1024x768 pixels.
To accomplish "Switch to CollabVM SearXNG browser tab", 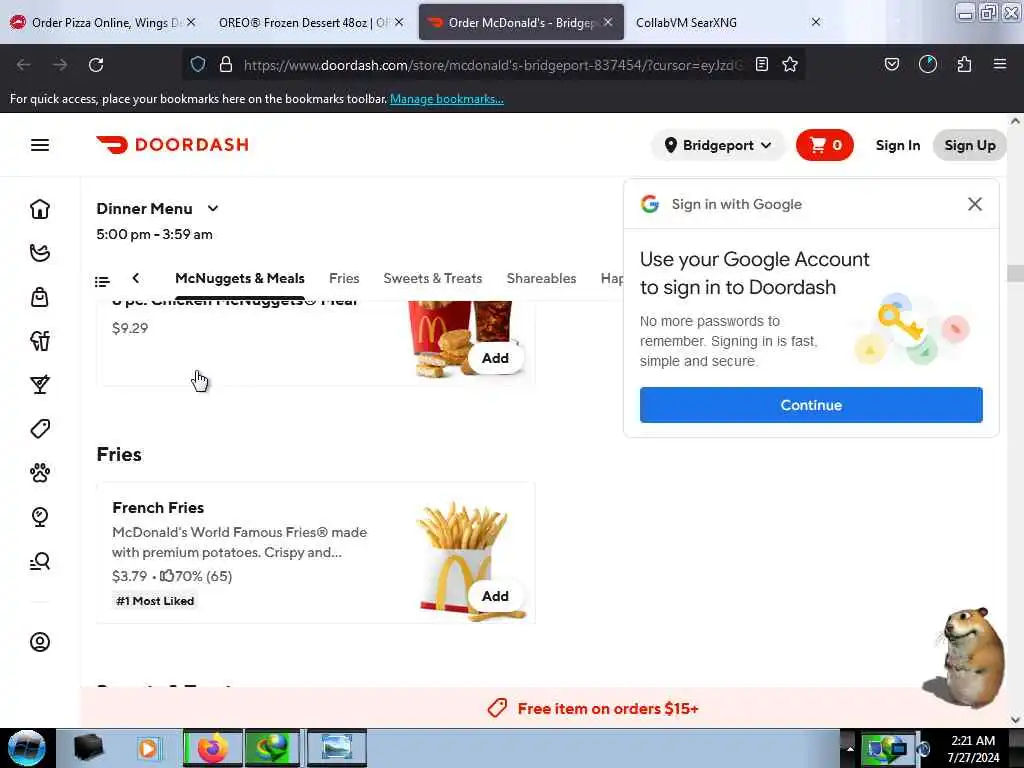I will [728, 22].
